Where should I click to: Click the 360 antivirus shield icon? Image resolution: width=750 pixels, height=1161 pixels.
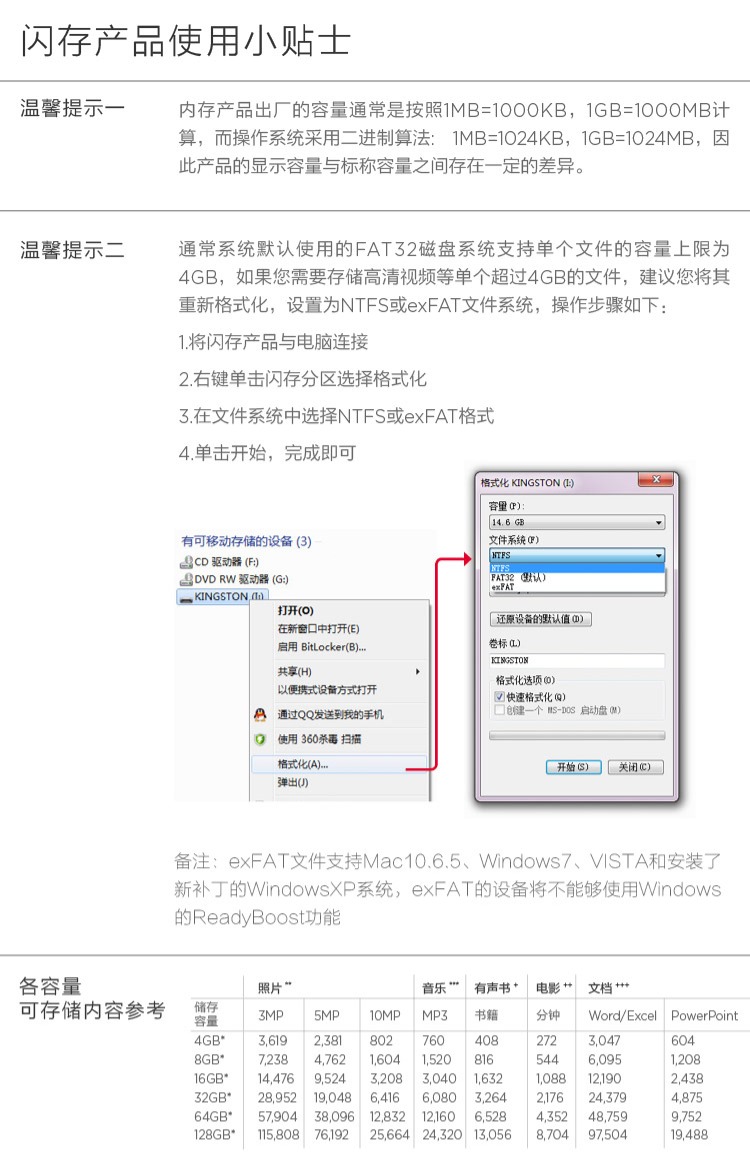pyautogui.click(x=260, y=739)
